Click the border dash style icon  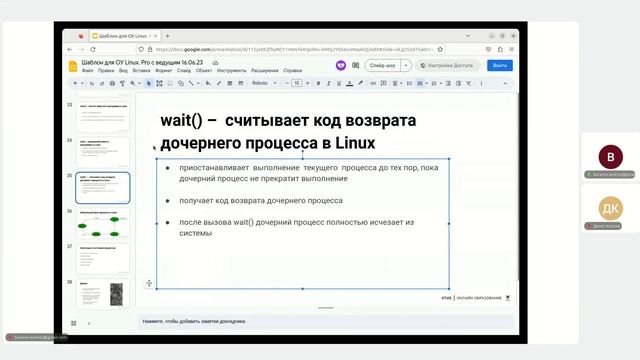[240, 83]
